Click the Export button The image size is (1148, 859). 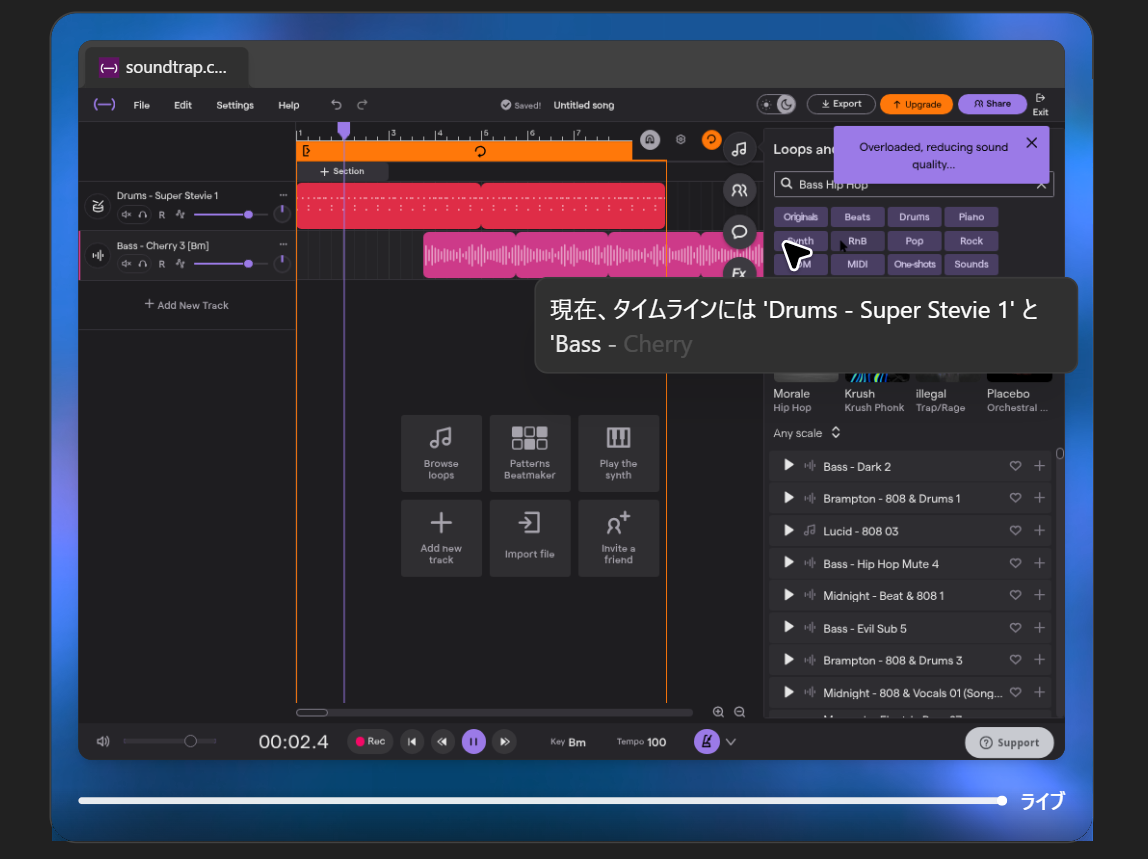tap(841, 104)
